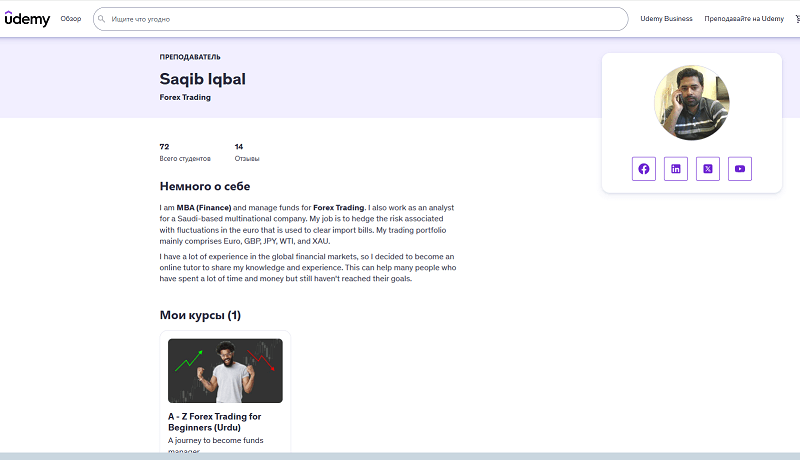Click the Udemy logo

pos(27,19)
